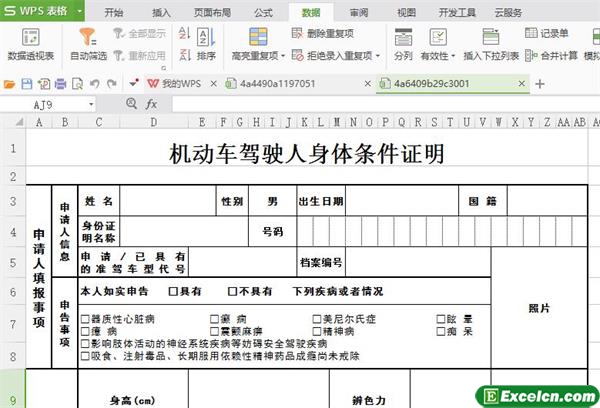Click the title 机动车驾驶人身体条件证明
The height and width of the screenshot is (408, 600).
(x=307, y=154)
